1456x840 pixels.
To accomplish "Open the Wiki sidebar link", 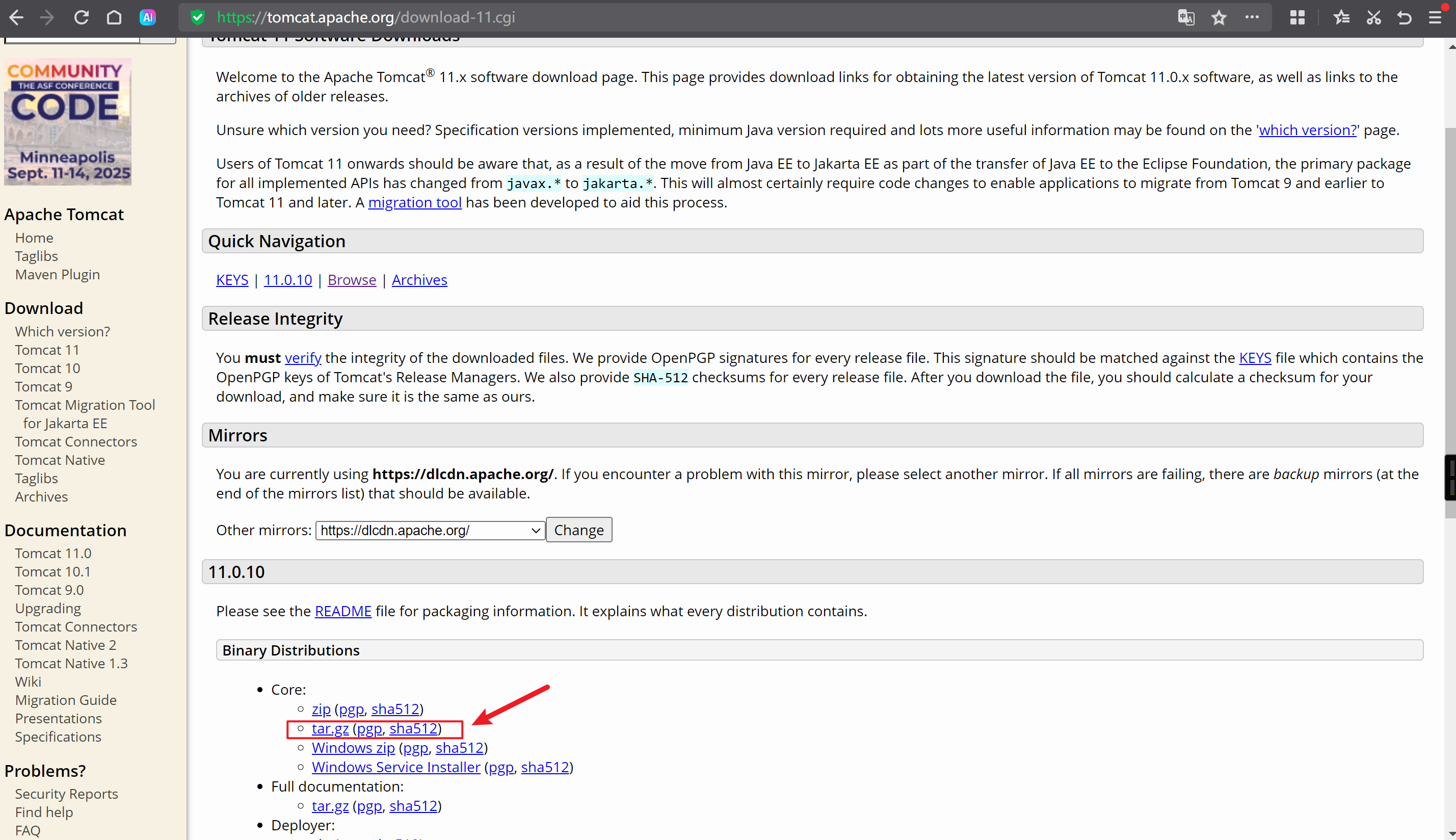I will pos(28,682).
